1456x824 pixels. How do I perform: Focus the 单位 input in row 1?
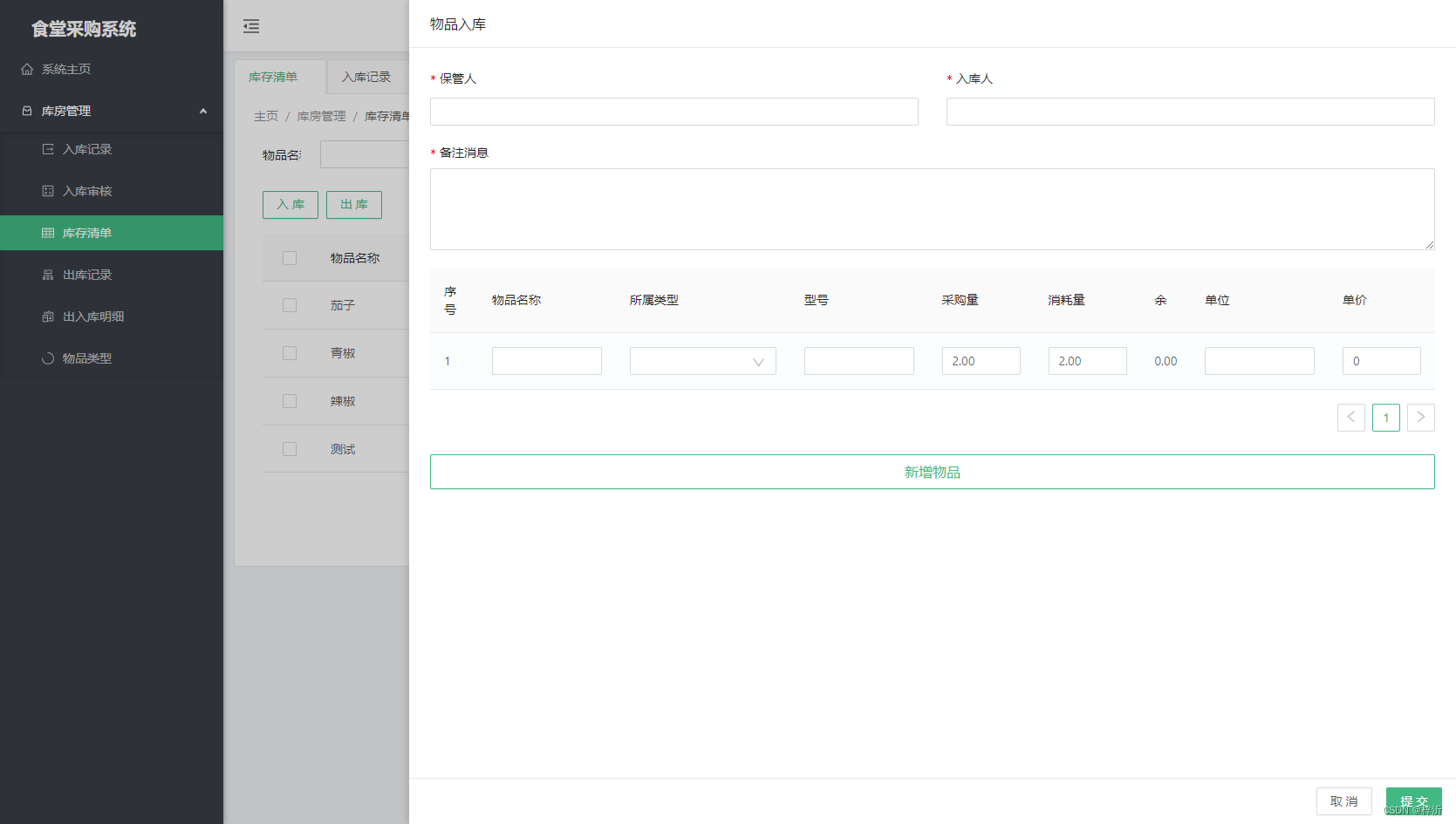(x=1260, y=361)
